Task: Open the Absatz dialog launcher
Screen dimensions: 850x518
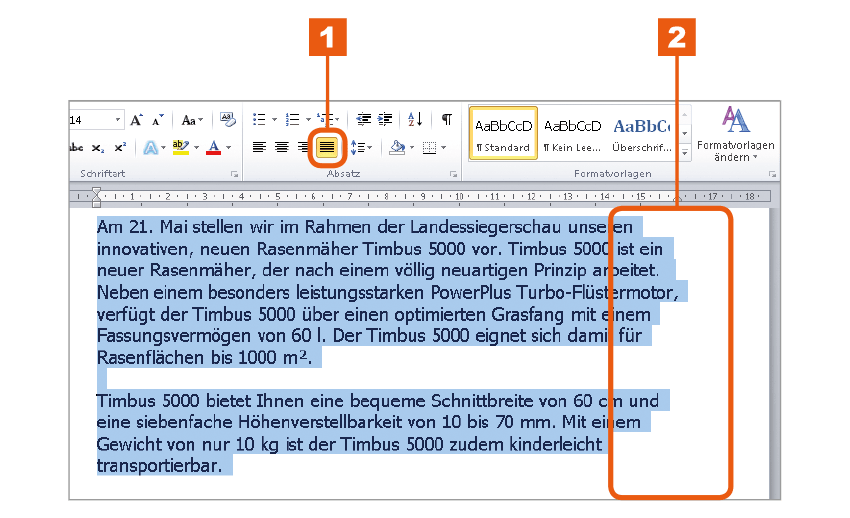Action: [x=453, y=174]
